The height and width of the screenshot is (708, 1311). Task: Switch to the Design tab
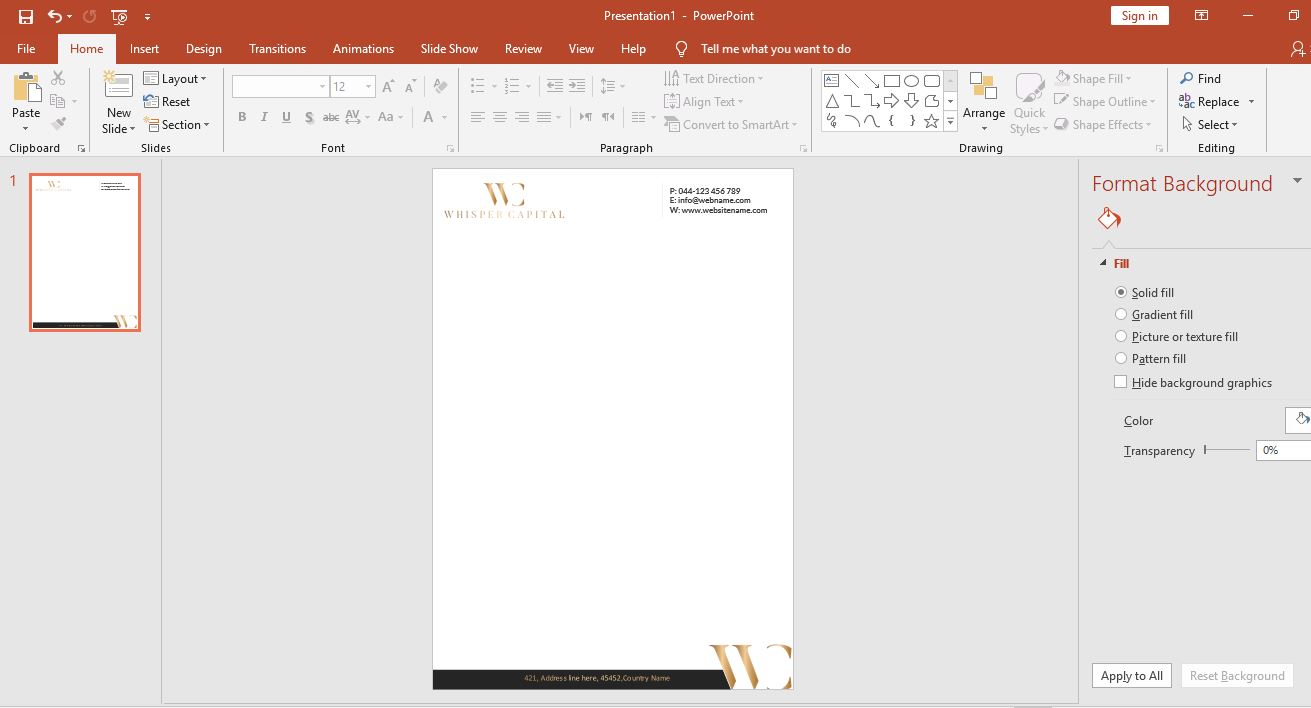pos(204,49)
